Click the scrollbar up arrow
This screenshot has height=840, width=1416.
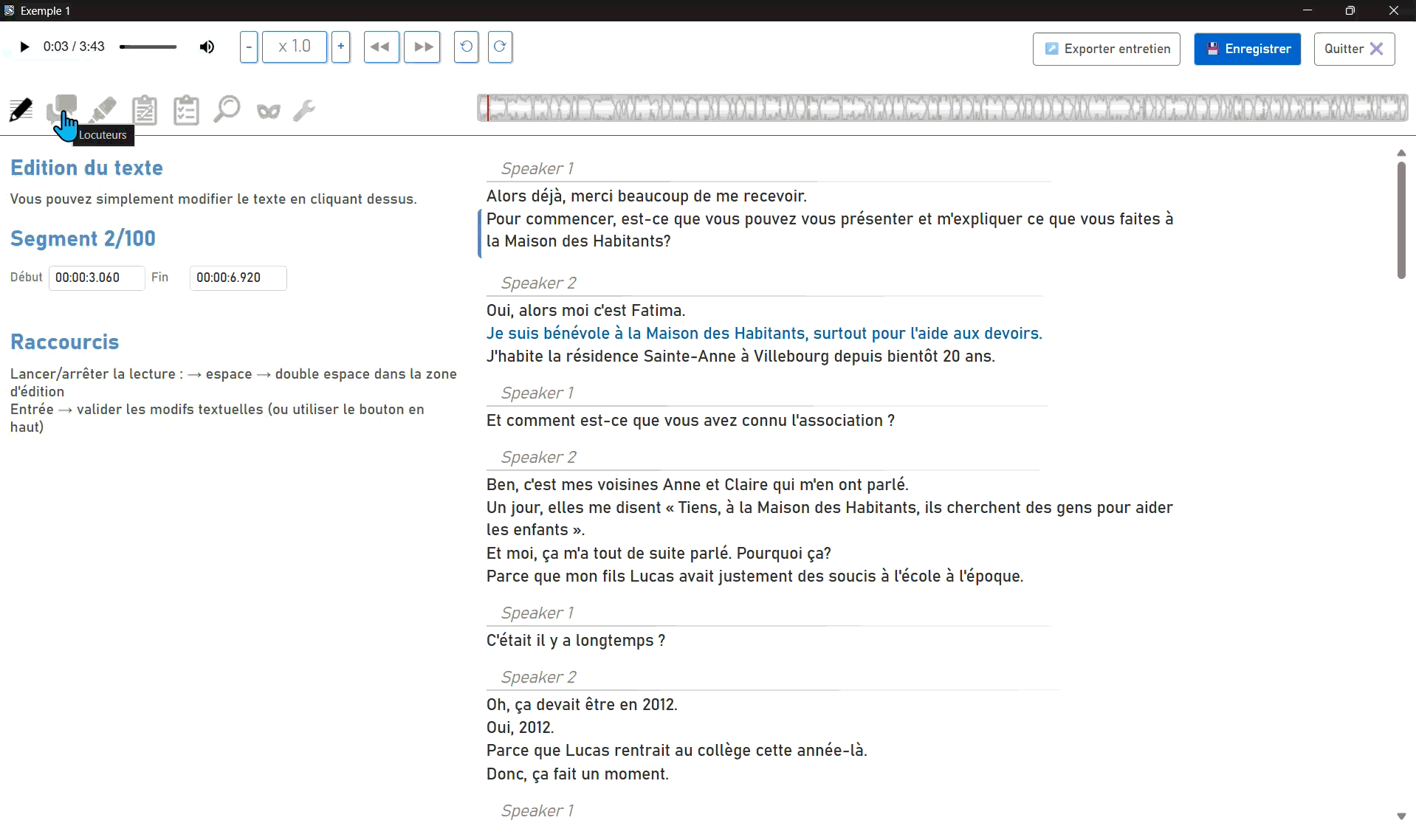click(1401, 153)
